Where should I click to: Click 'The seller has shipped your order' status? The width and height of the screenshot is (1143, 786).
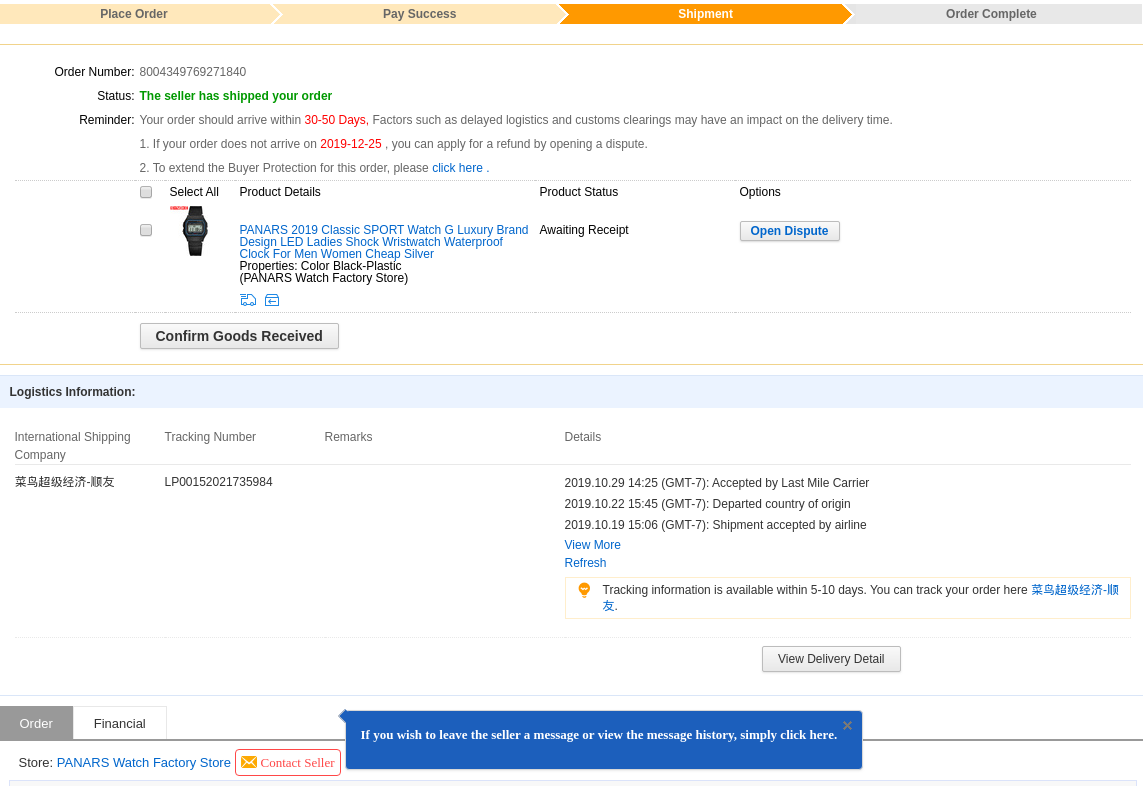pyautogui.click(x=235, y=96)
